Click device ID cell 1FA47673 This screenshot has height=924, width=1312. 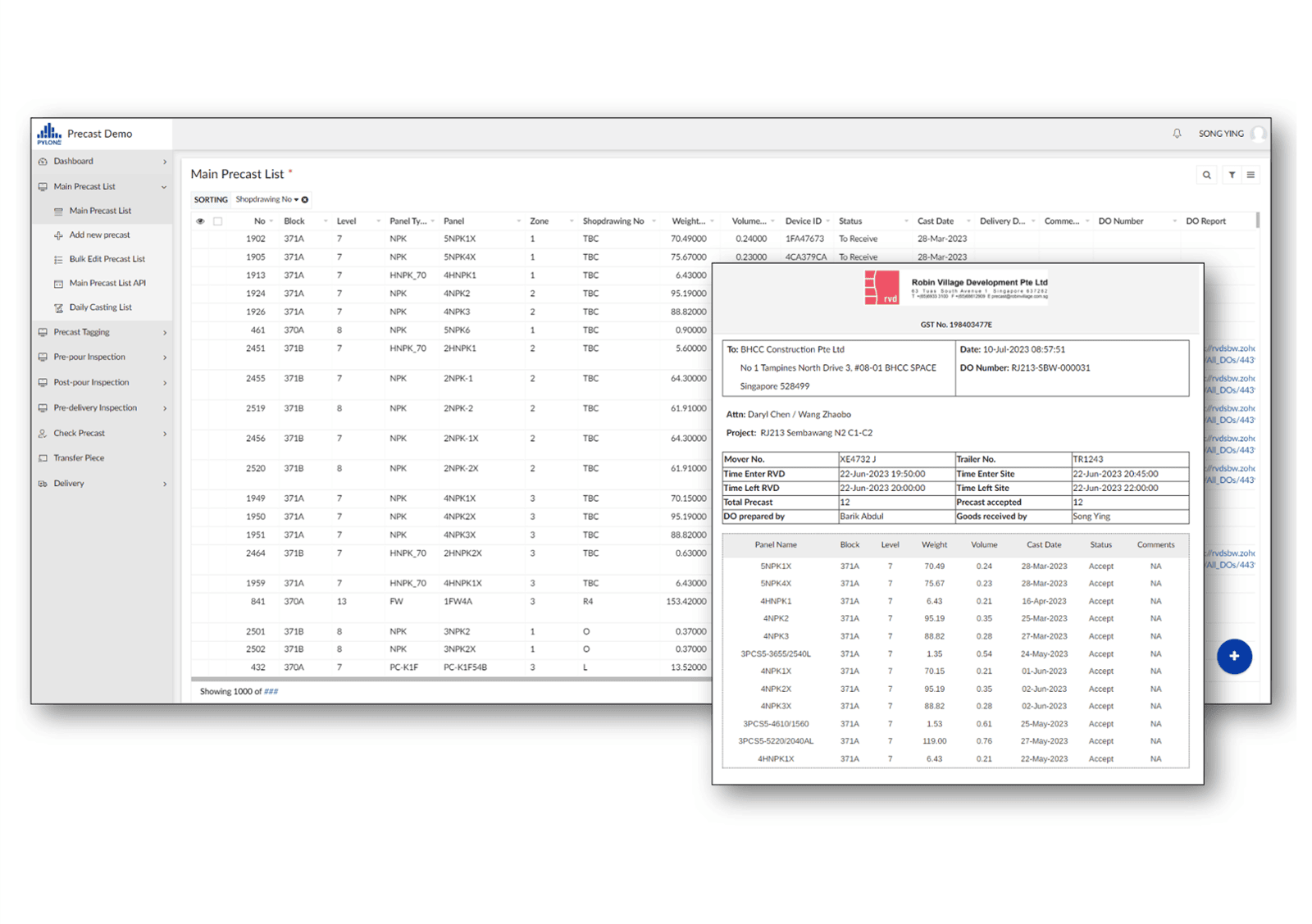(x=804, y=239)
